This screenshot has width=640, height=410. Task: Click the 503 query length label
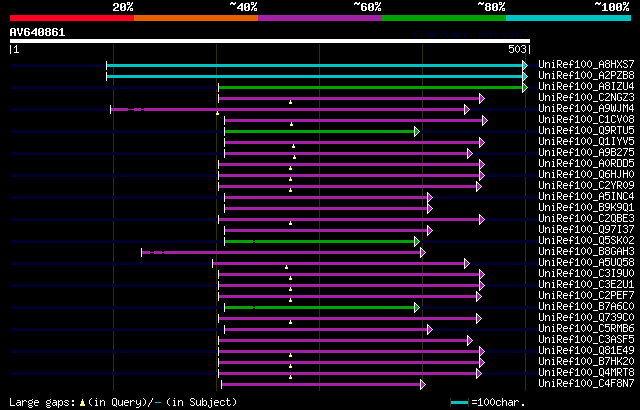point(517,49)
